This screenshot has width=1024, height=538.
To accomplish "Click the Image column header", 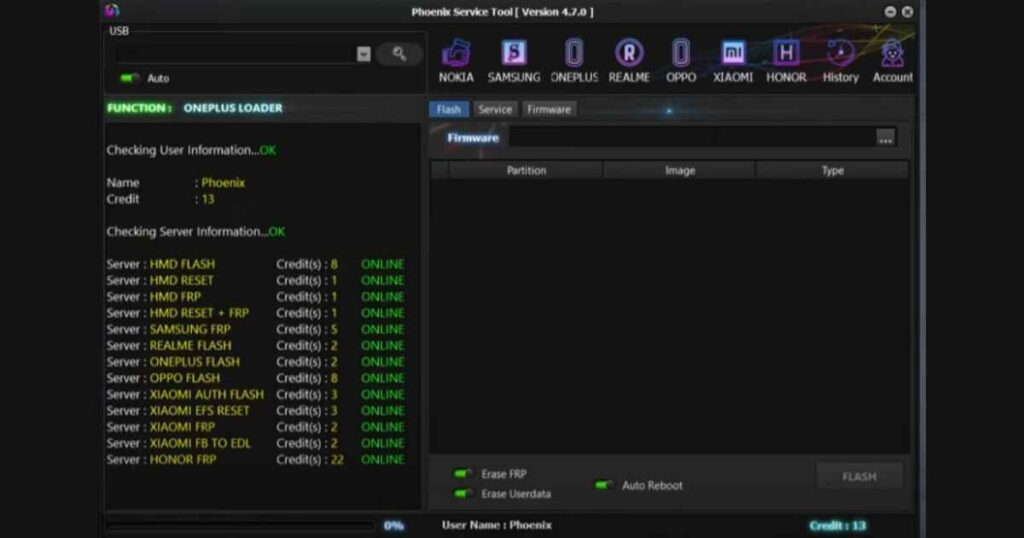I will point(679,170).
